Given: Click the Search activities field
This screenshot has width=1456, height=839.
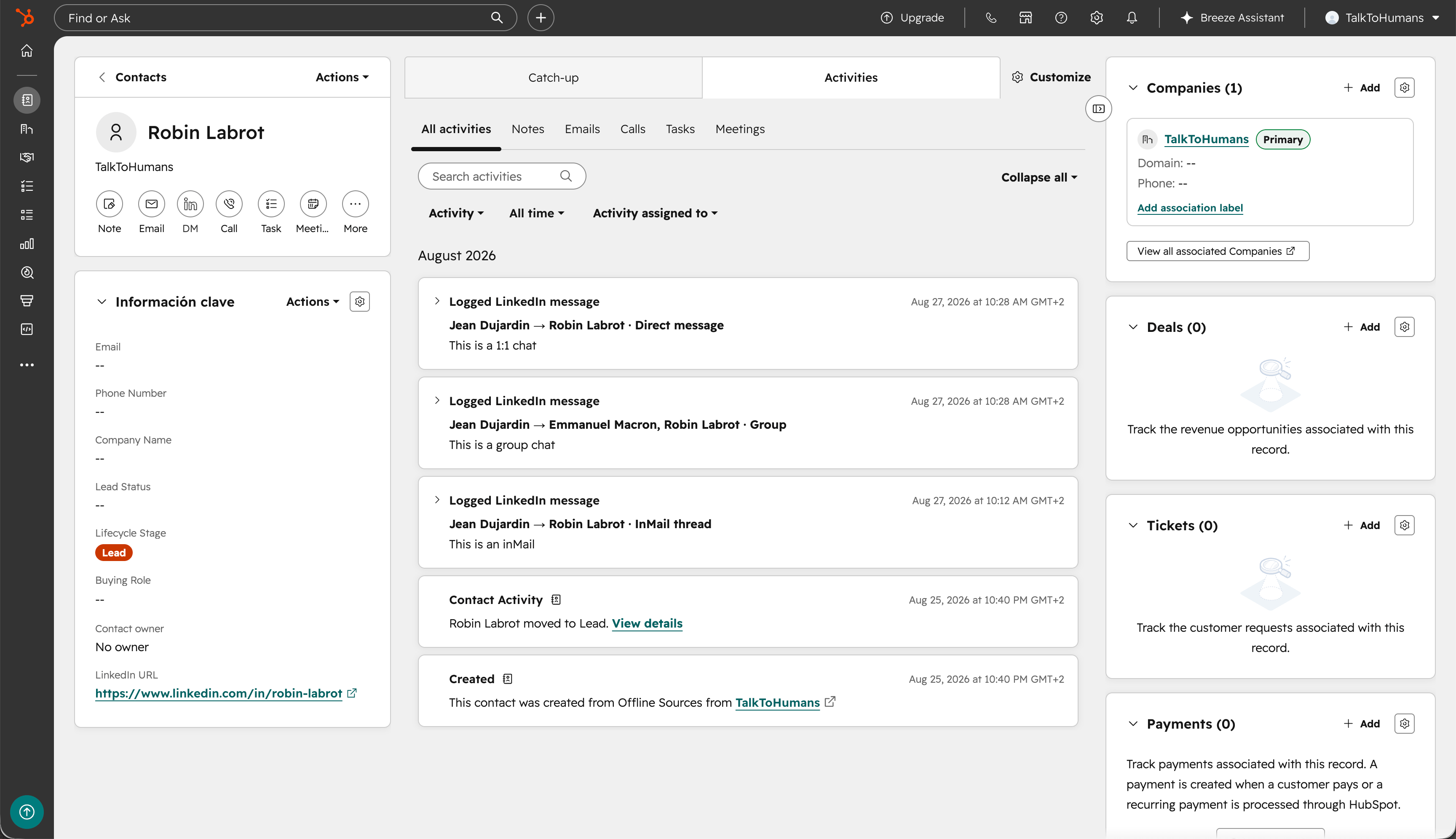Looking at the screenshot, I should coord(501,176).
